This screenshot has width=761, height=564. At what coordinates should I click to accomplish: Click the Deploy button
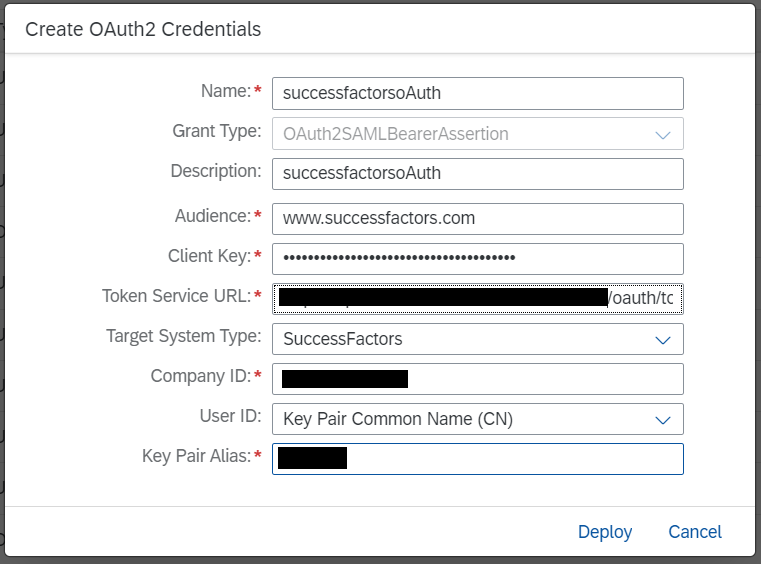point(605,532)
